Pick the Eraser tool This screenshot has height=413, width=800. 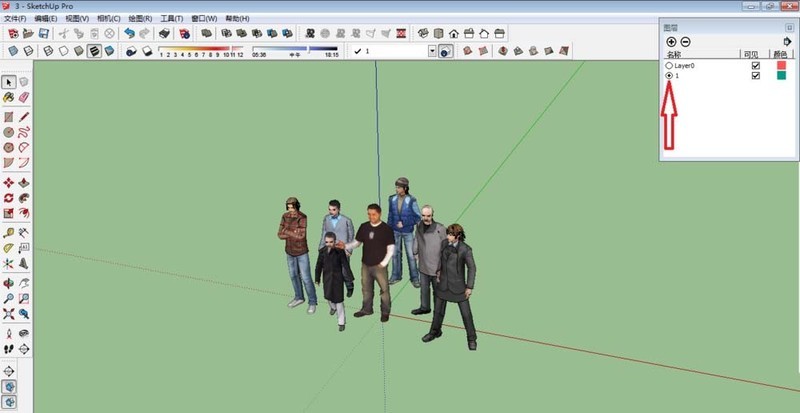pos(24,98)
